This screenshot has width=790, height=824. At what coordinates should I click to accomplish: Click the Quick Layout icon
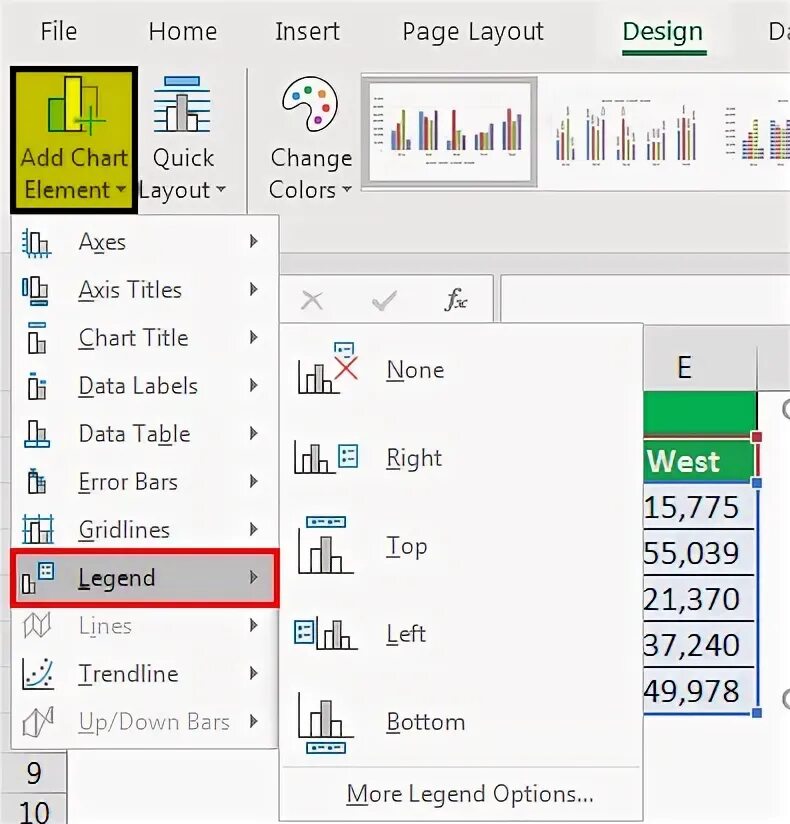[x=182, y=104]
